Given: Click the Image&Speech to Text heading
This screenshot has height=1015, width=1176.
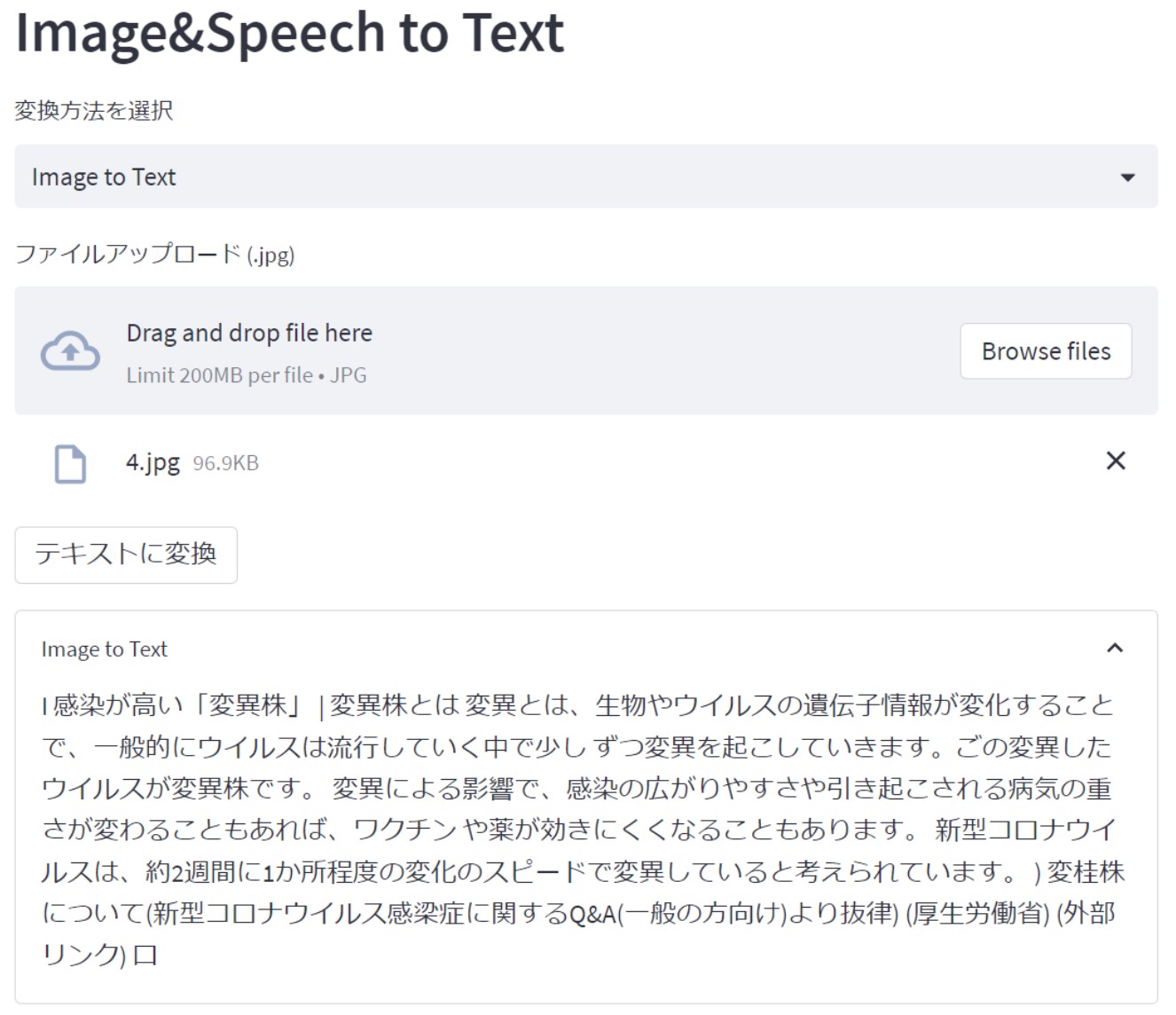Looking at the screenshot, I should point(290,34).
